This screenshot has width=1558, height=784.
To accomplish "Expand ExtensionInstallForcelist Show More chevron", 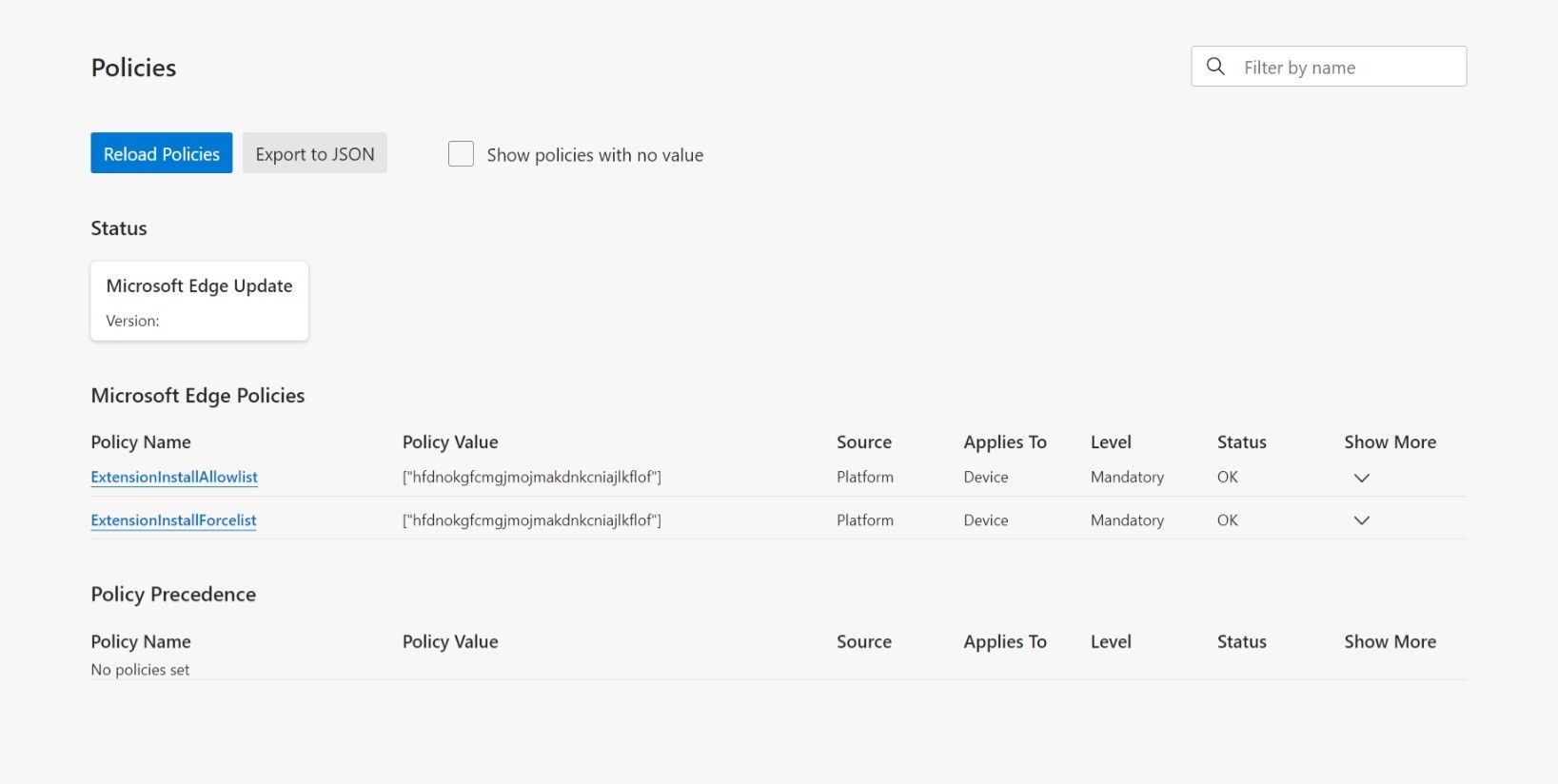I will 1362,520.
